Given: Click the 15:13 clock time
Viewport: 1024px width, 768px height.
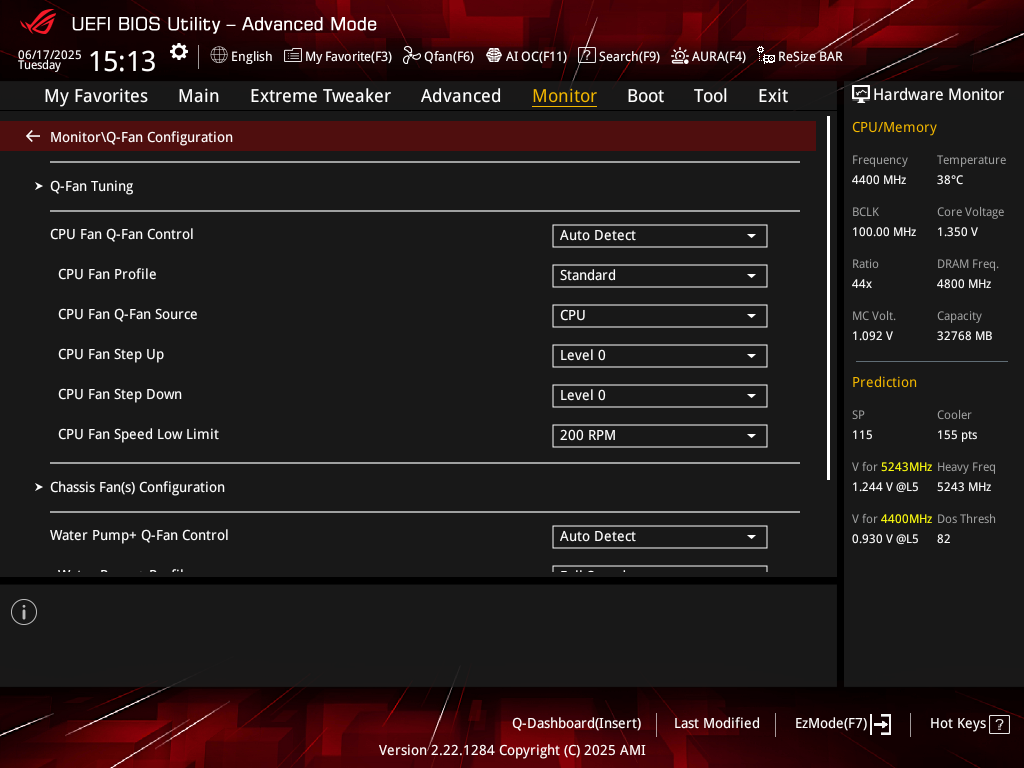Looking at the screenshot, I should tap(122, 61).
